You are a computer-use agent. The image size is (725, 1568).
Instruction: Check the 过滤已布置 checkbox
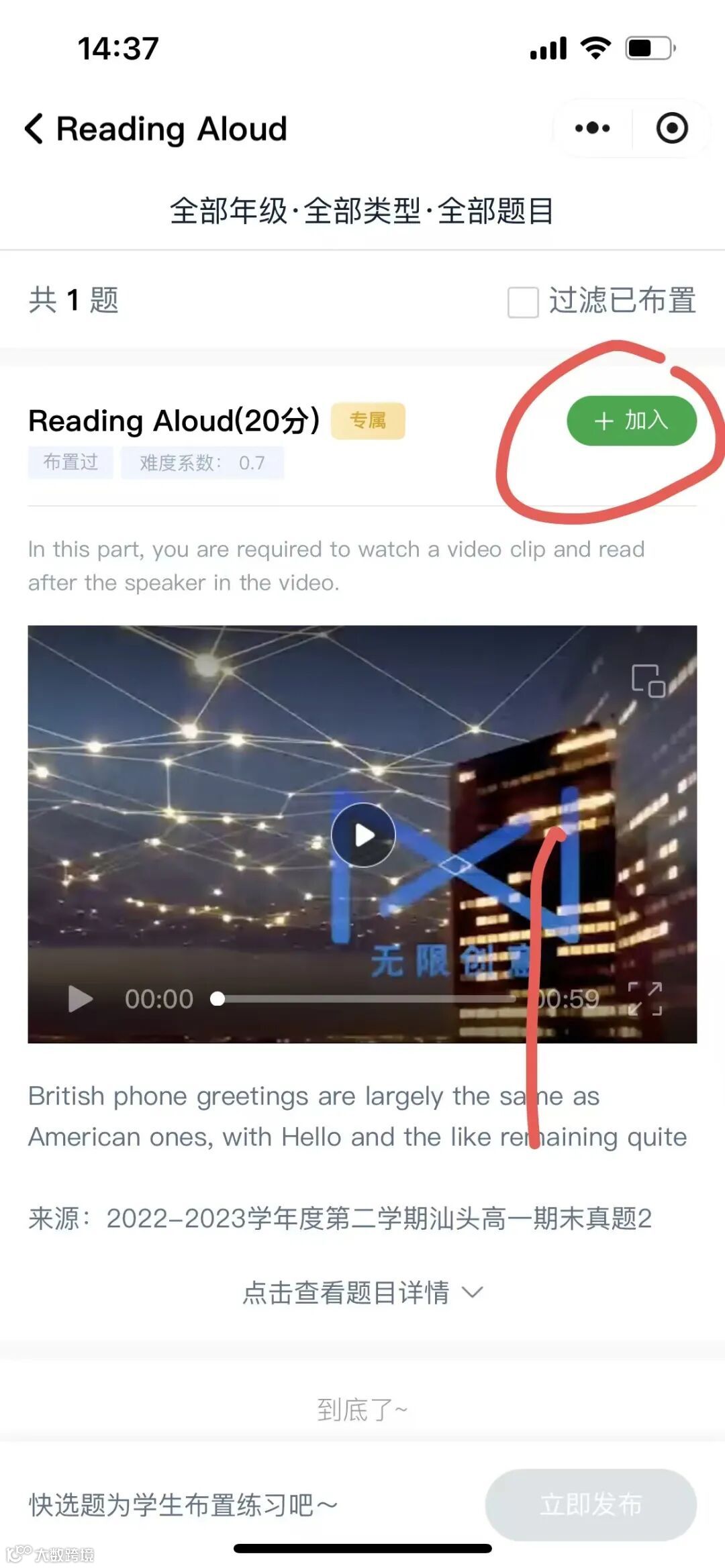coord(523,301)
